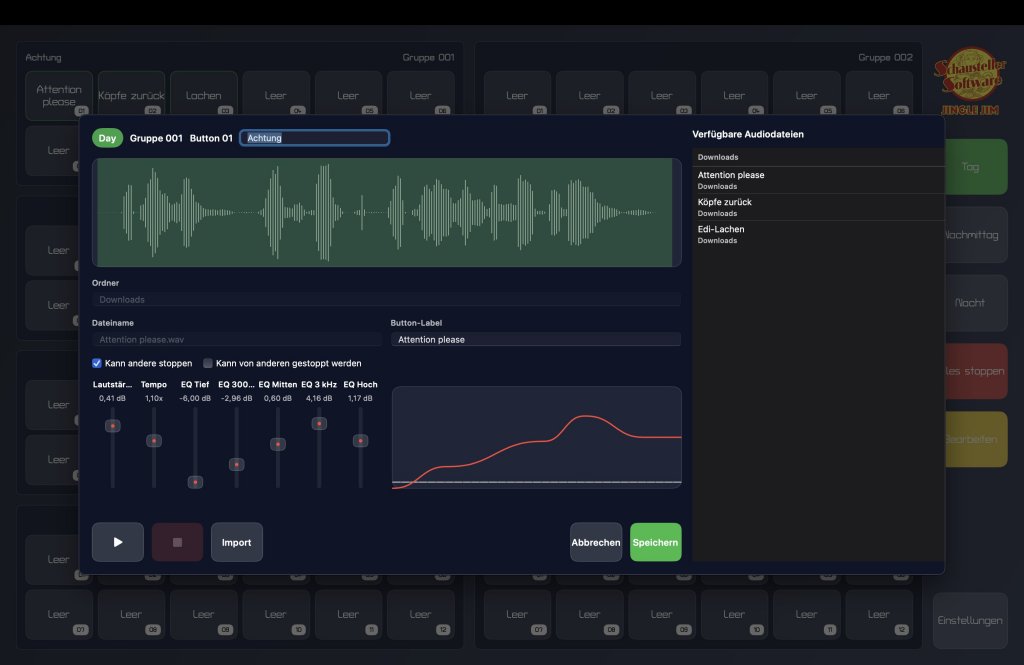Click the 'Gruppe 001' label in dialog header
The height and width of the screenshot is (665, 1024).
156,138
